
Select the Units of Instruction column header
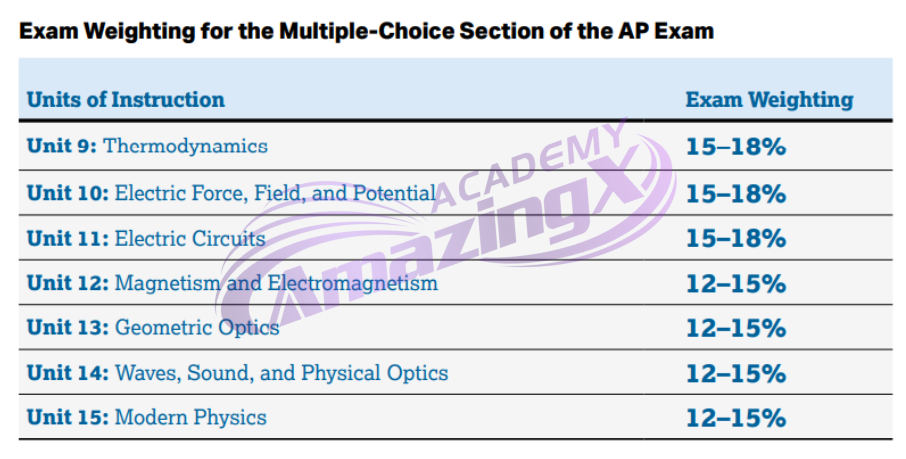coord(125,99)
